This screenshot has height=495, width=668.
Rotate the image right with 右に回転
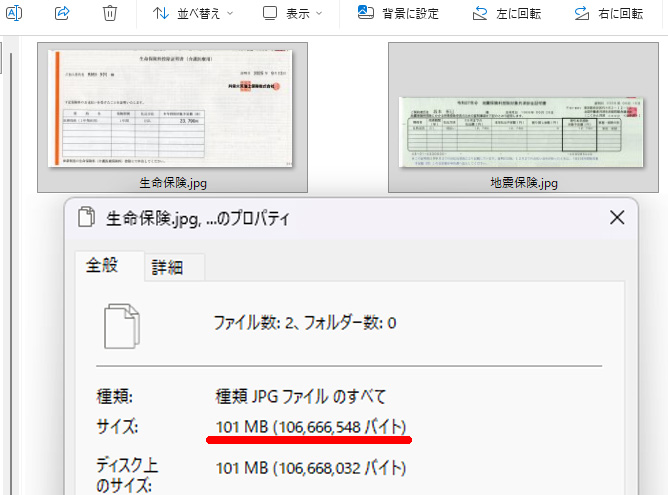pos(609,14)
